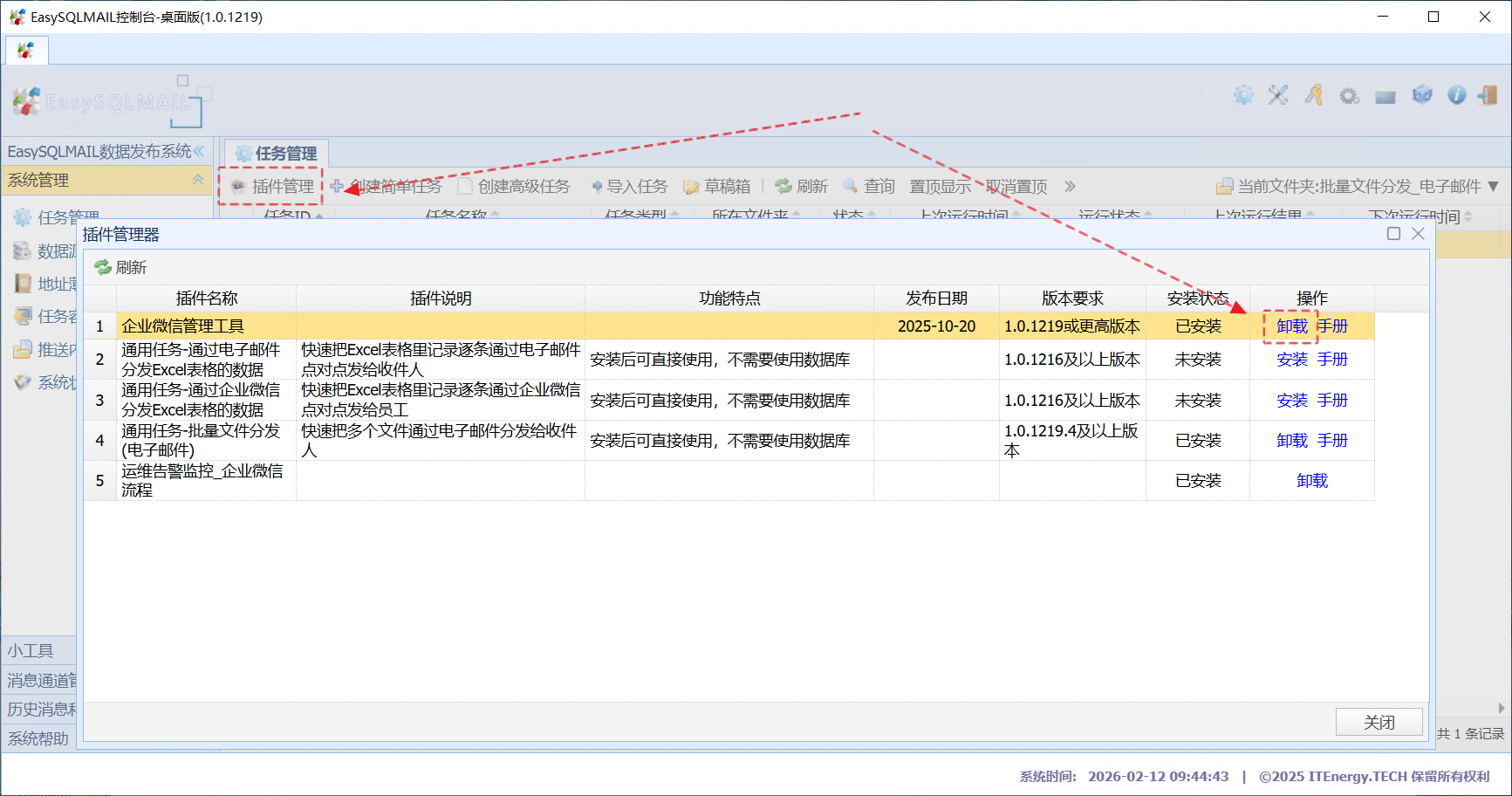
Task: Click 卸载 for 企业微信管理工具 plugin
Action: [1291, 326]
